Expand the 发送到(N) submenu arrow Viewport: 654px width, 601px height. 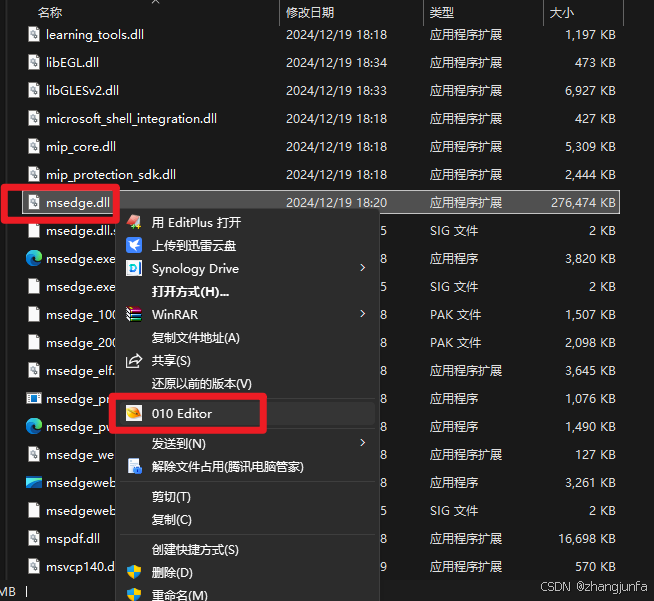point(362,443)
